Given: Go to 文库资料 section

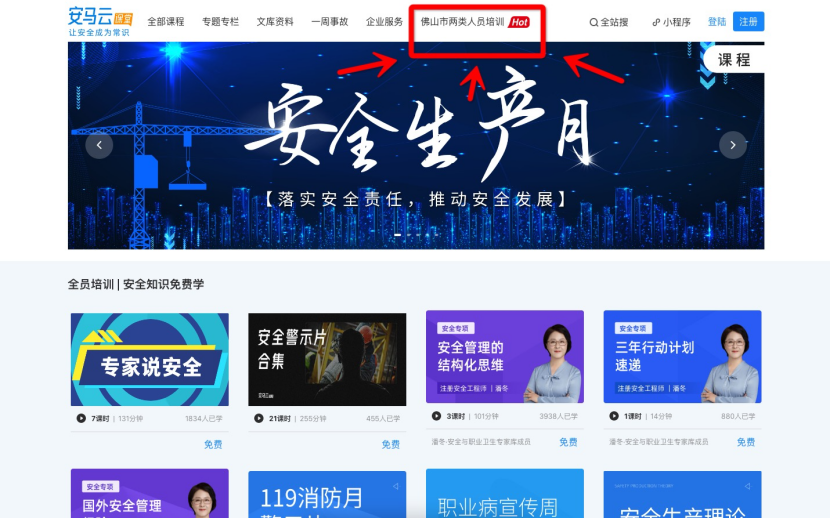Looking at the screenshot, I should (x=275, y=22).
